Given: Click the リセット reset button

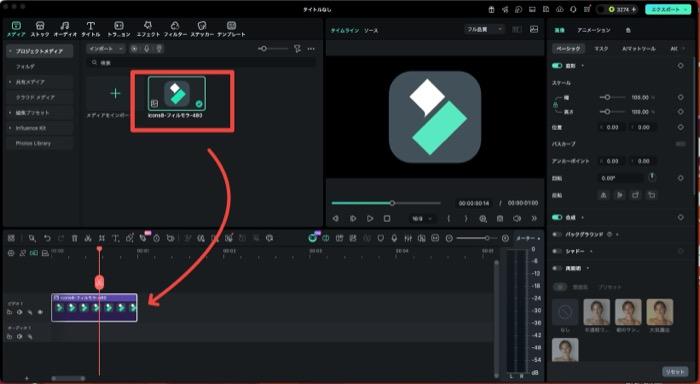Looking at the screenshot, I should click(675, 371).
